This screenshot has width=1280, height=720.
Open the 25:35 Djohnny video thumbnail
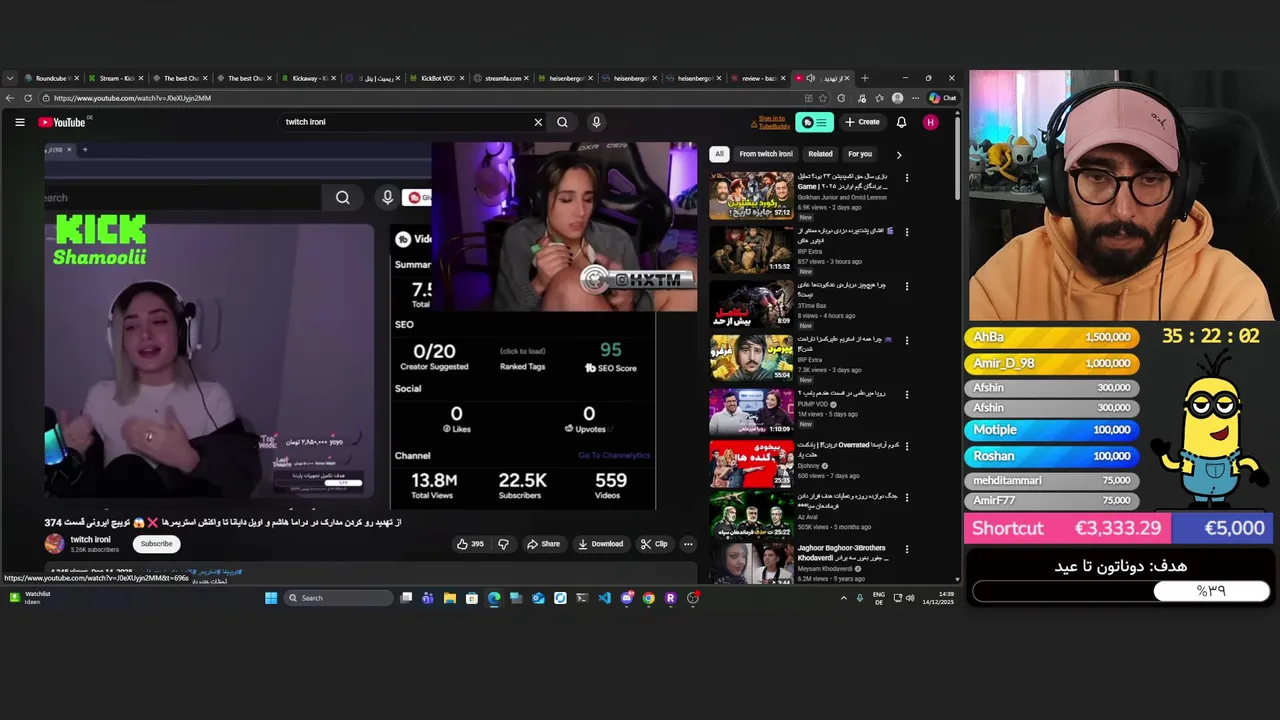(751, 464)
